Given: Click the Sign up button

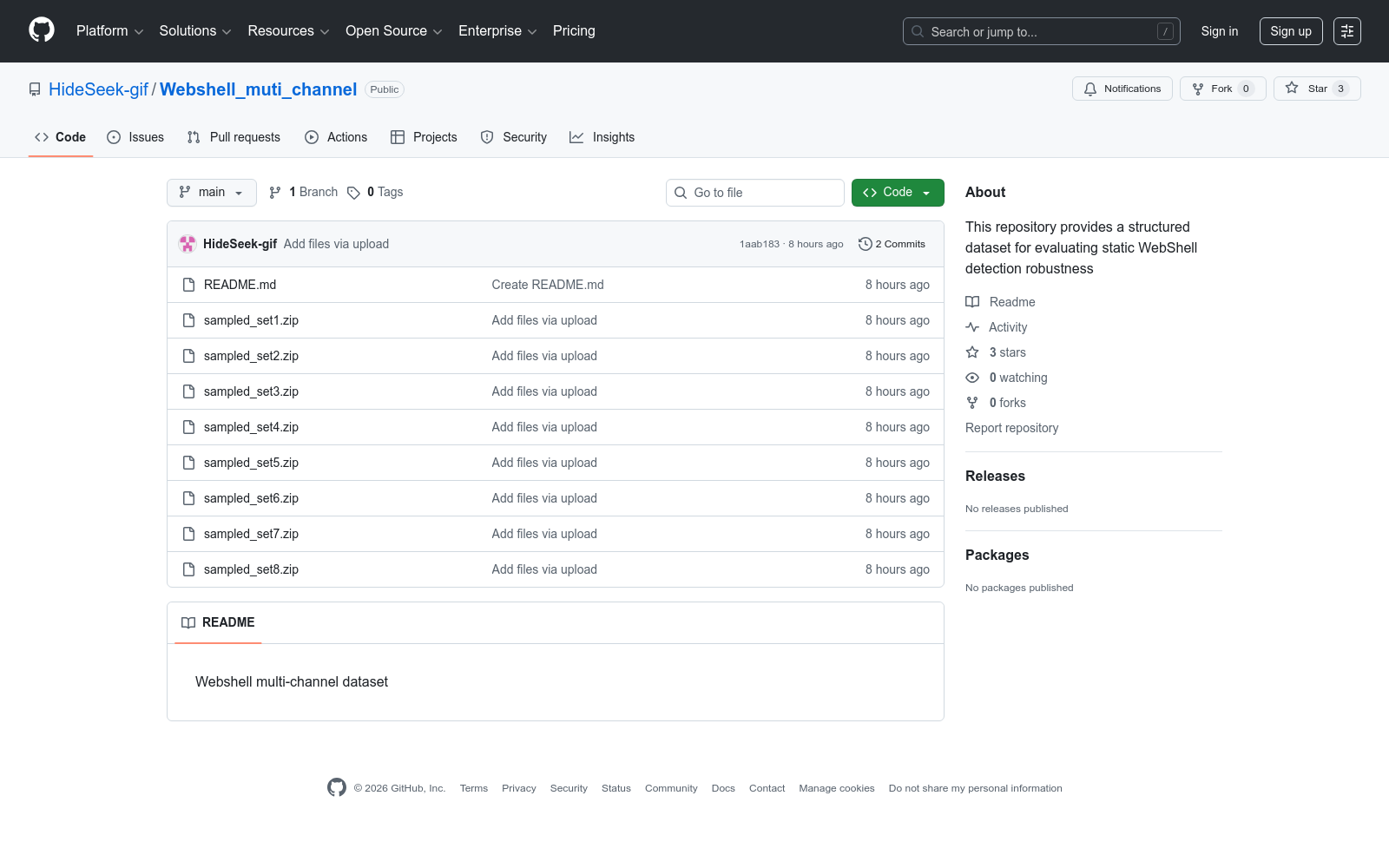Looking at the screenshot, I should click(x=1291, y=31).
